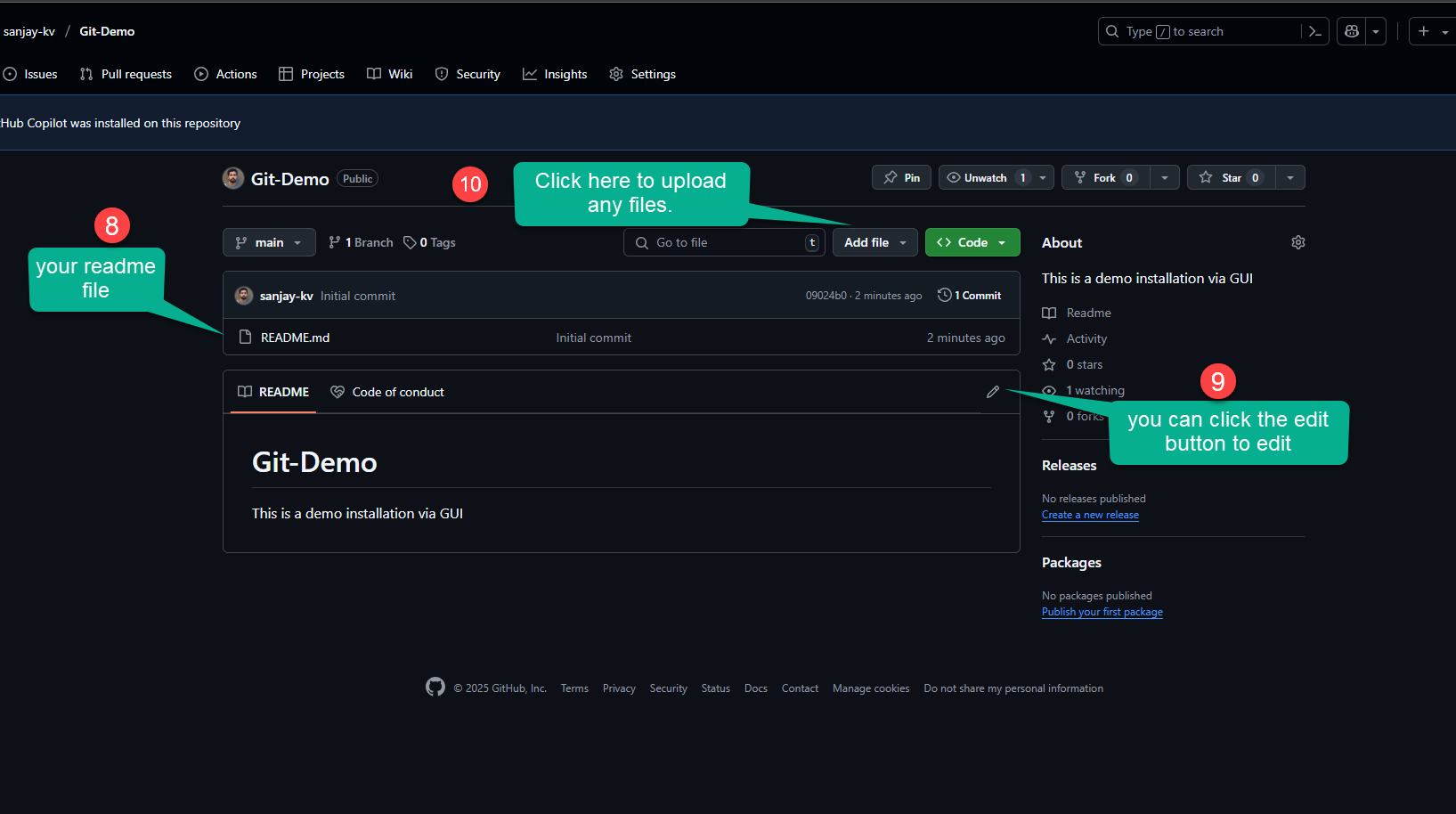Click the Copilot icon beside the search bar
The height and width of the screenshot is (814, 1456).
1350,31
